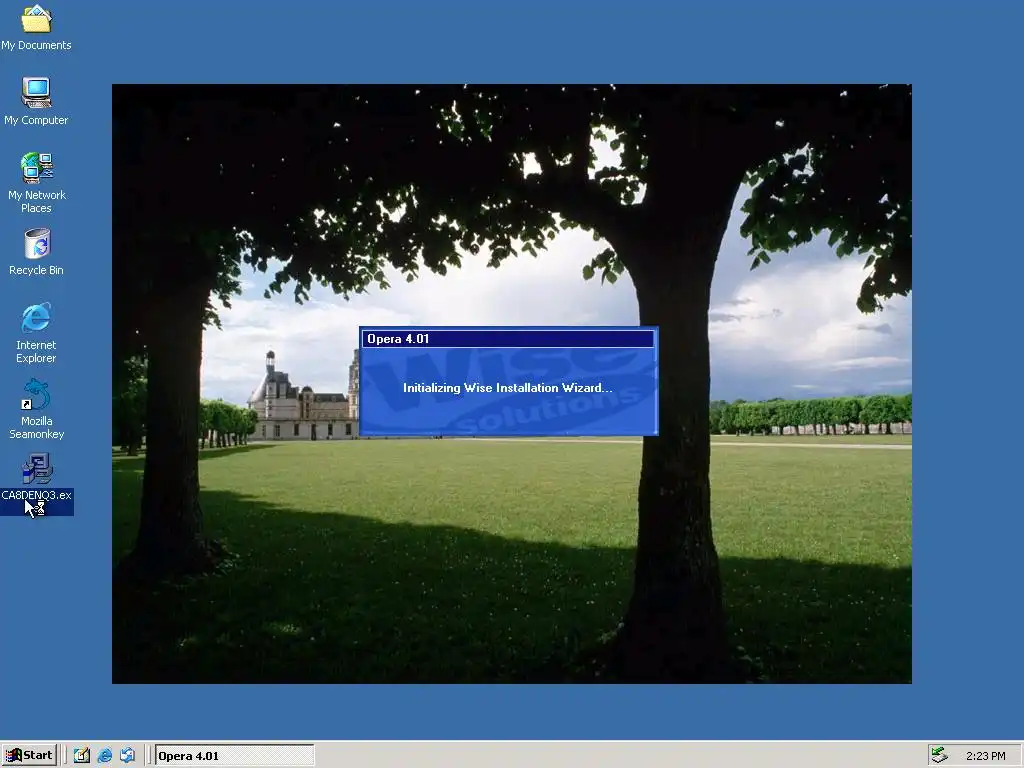Click the 2:23 PM clock

click(985, 756)
